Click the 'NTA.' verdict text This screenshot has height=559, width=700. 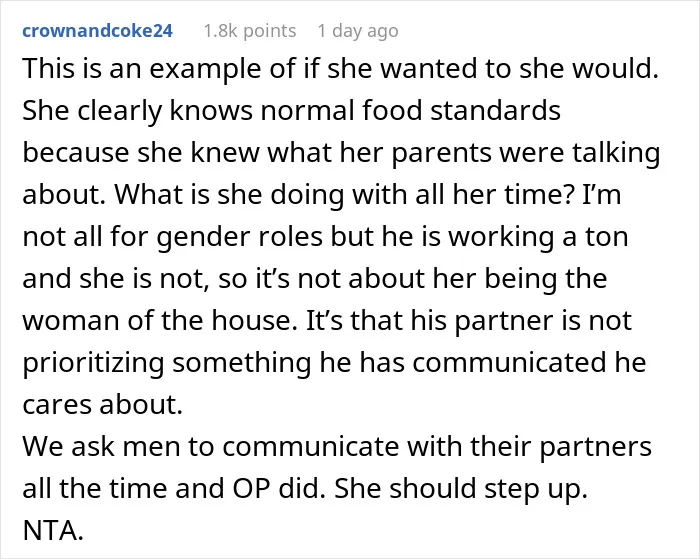point(53,531)
